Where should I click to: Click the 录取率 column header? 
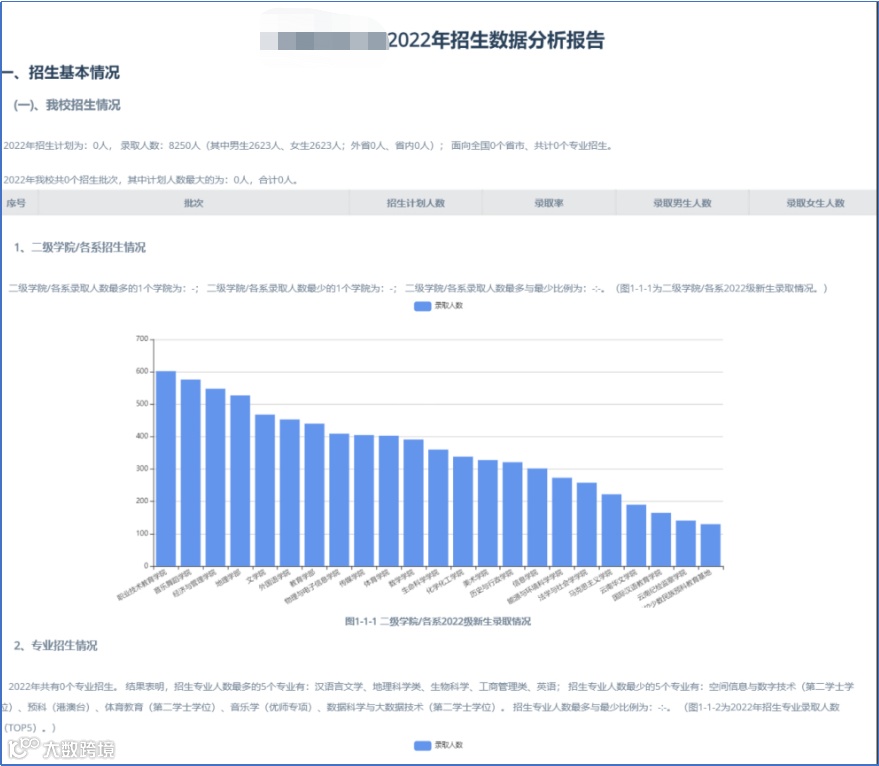[549, 203]
